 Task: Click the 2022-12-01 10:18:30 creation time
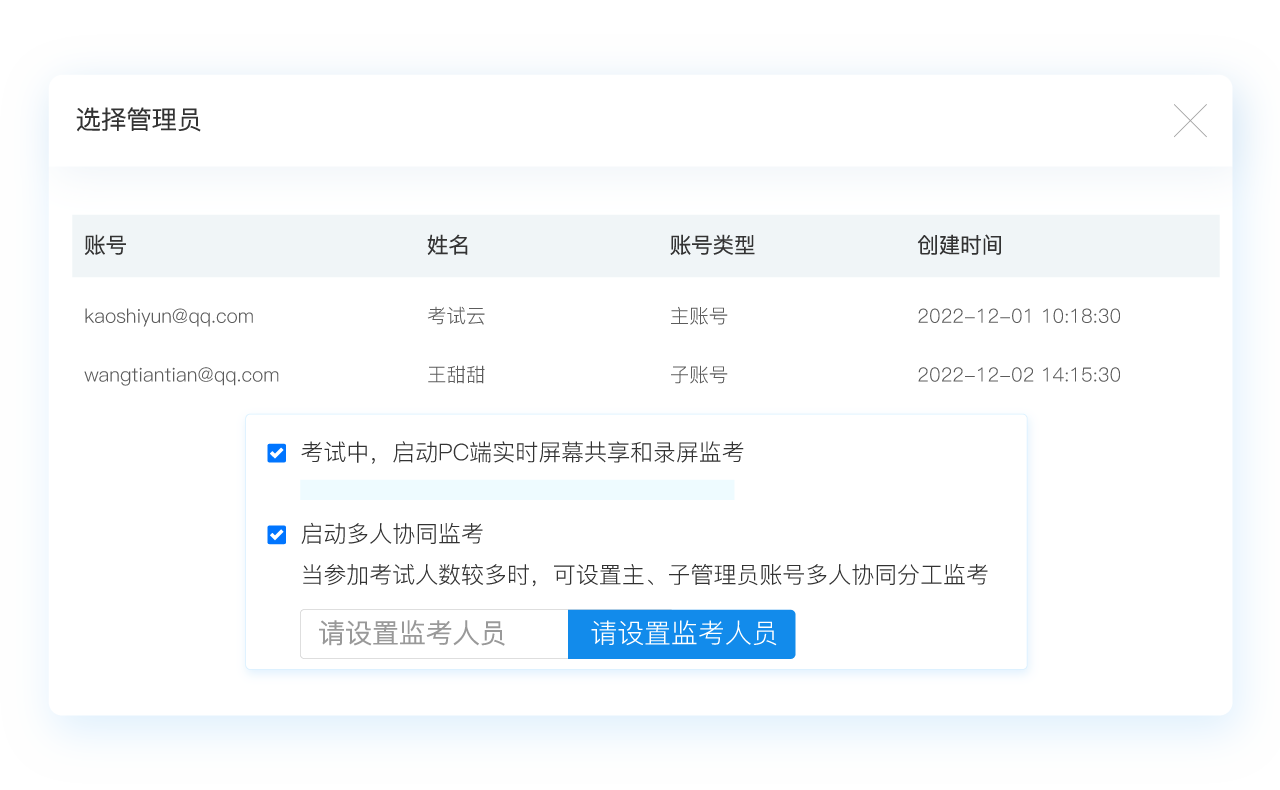[x=1018, y=317]
